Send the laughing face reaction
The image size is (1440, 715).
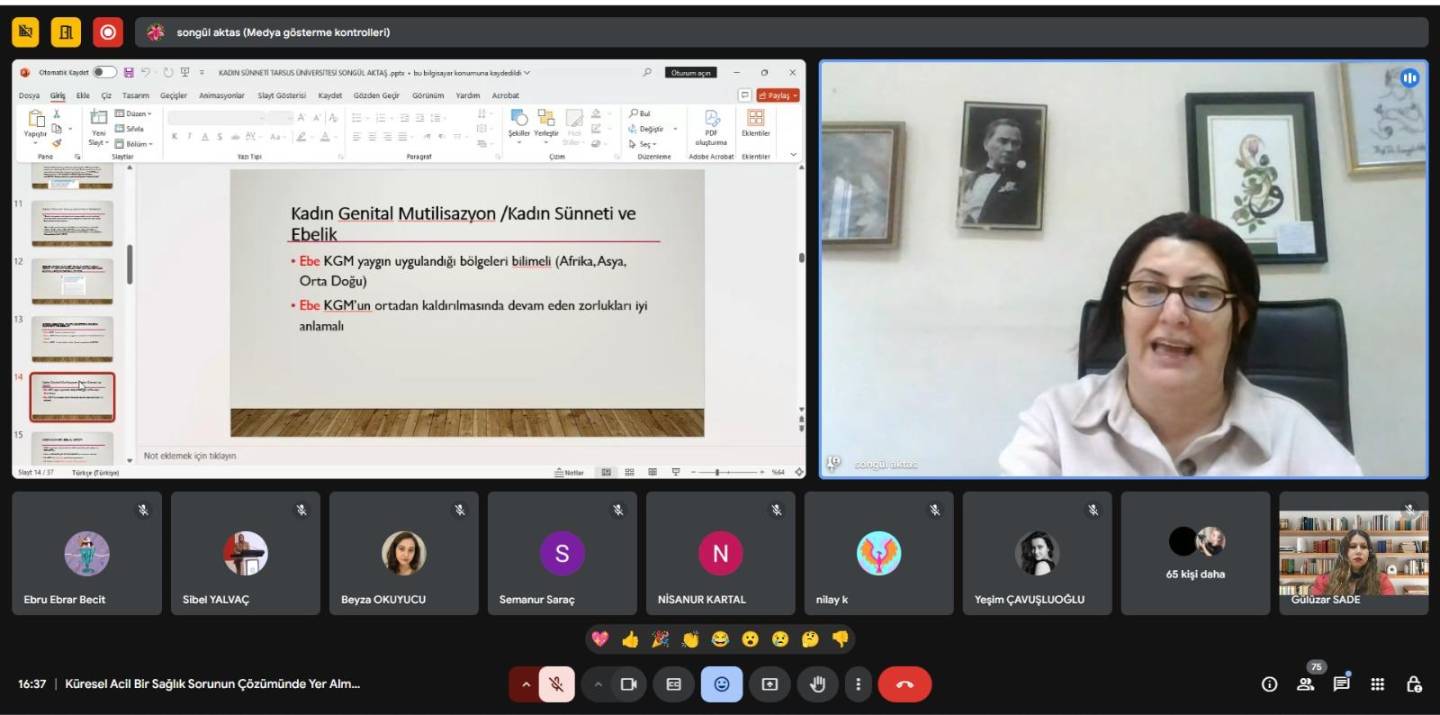pyautogui.click(x=720, y=639)
